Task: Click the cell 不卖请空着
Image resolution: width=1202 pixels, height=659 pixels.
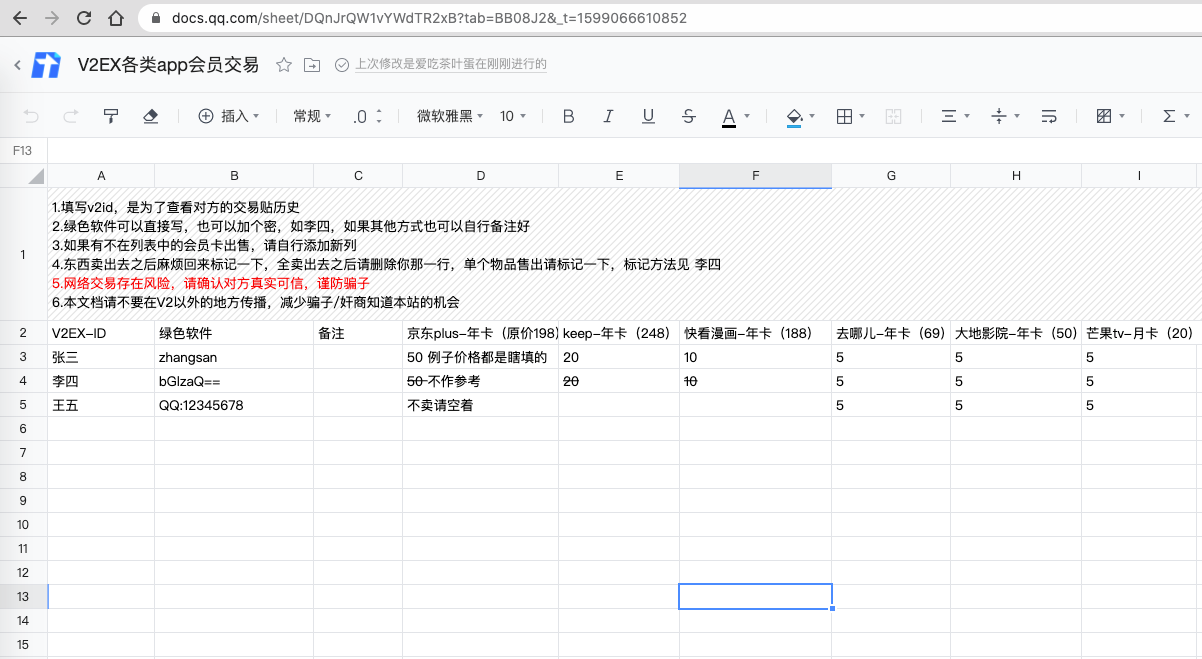Action: (x=480, y=405)
